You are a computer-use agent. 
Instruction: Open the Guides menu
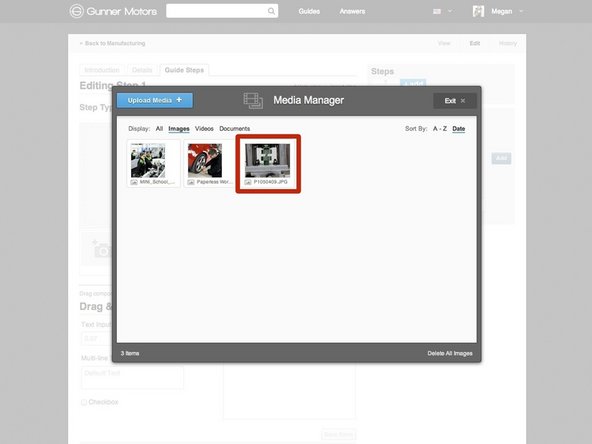pyautogui.click(x=309, y=11)
